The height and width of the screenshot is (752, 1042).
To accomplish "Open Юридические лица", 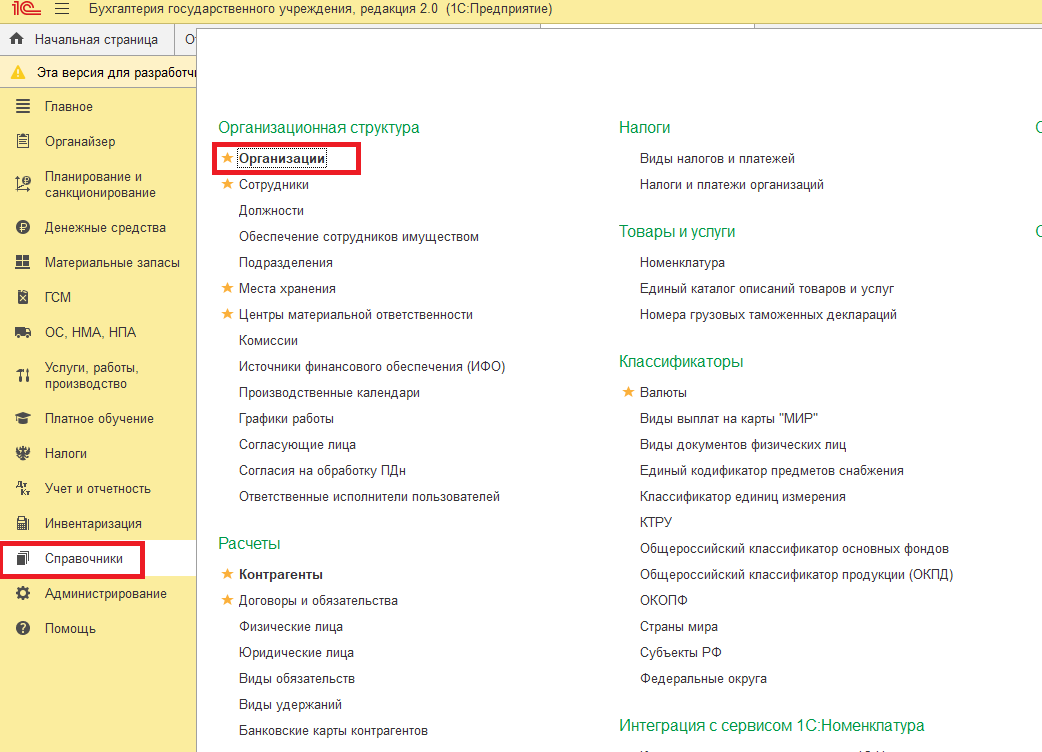I will coord(296,652).
